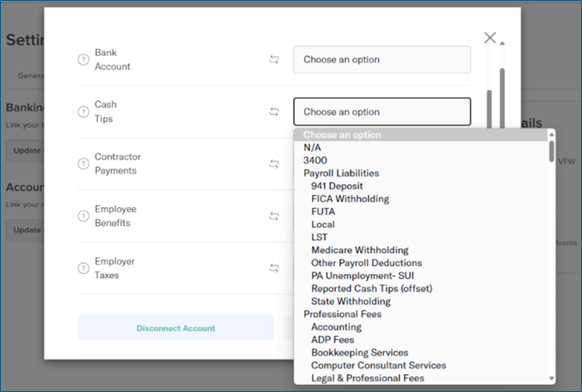The height and width of the screenshot is (392, 582).
Task: Click the sync arrows icon for Employer Taxes
Action: (x=274, y=268)
